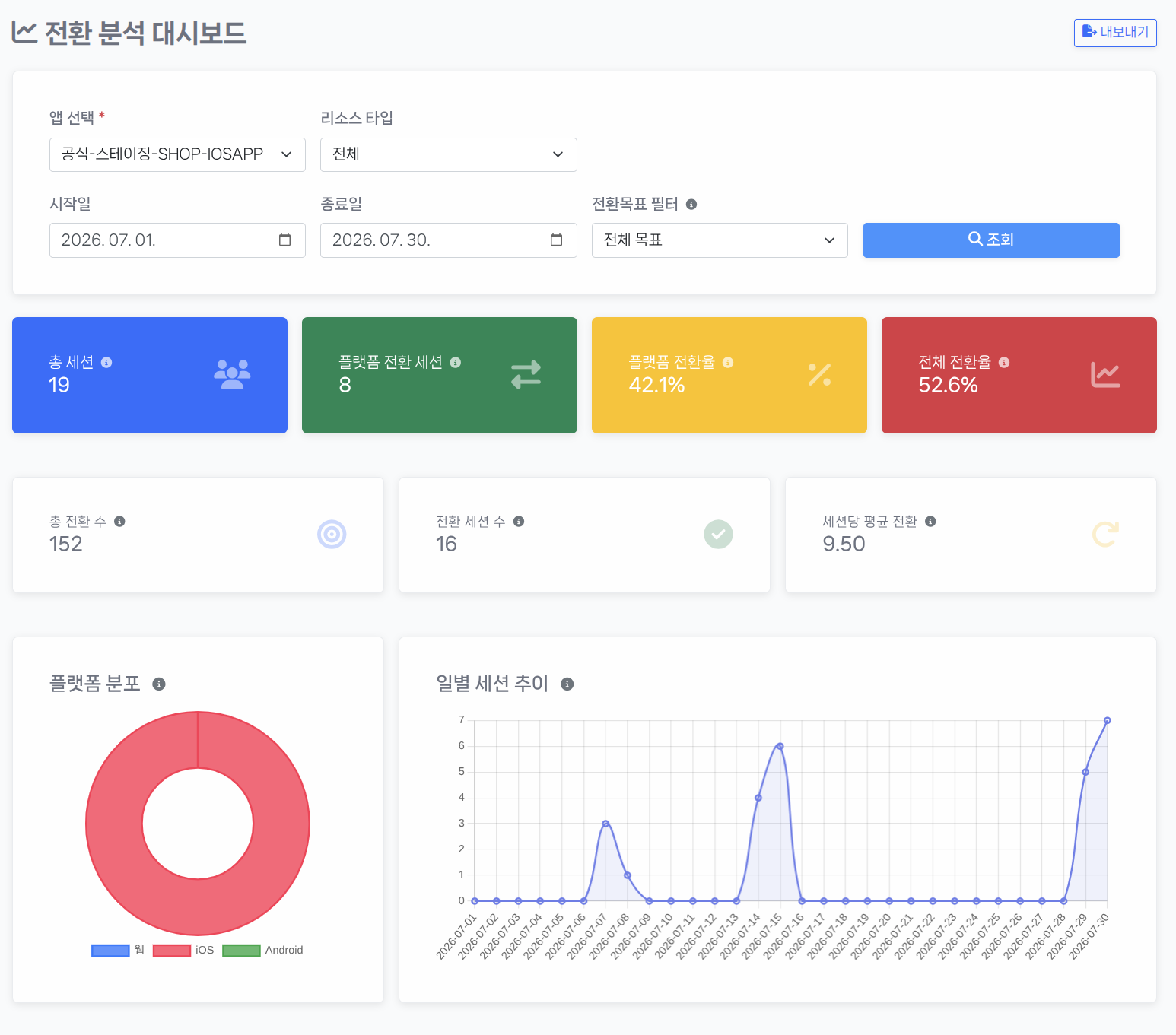Click the 시작일 date field
Image resolution: width=1176 pixels, height=1035 pixels.
(177, 240)
